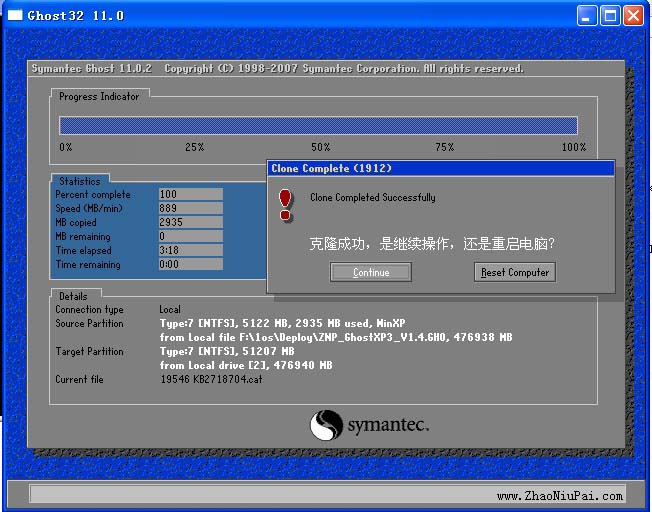Click the Symantec logo emblem
This screenshot has height=512, width=652.
click(x=326, y=425)
